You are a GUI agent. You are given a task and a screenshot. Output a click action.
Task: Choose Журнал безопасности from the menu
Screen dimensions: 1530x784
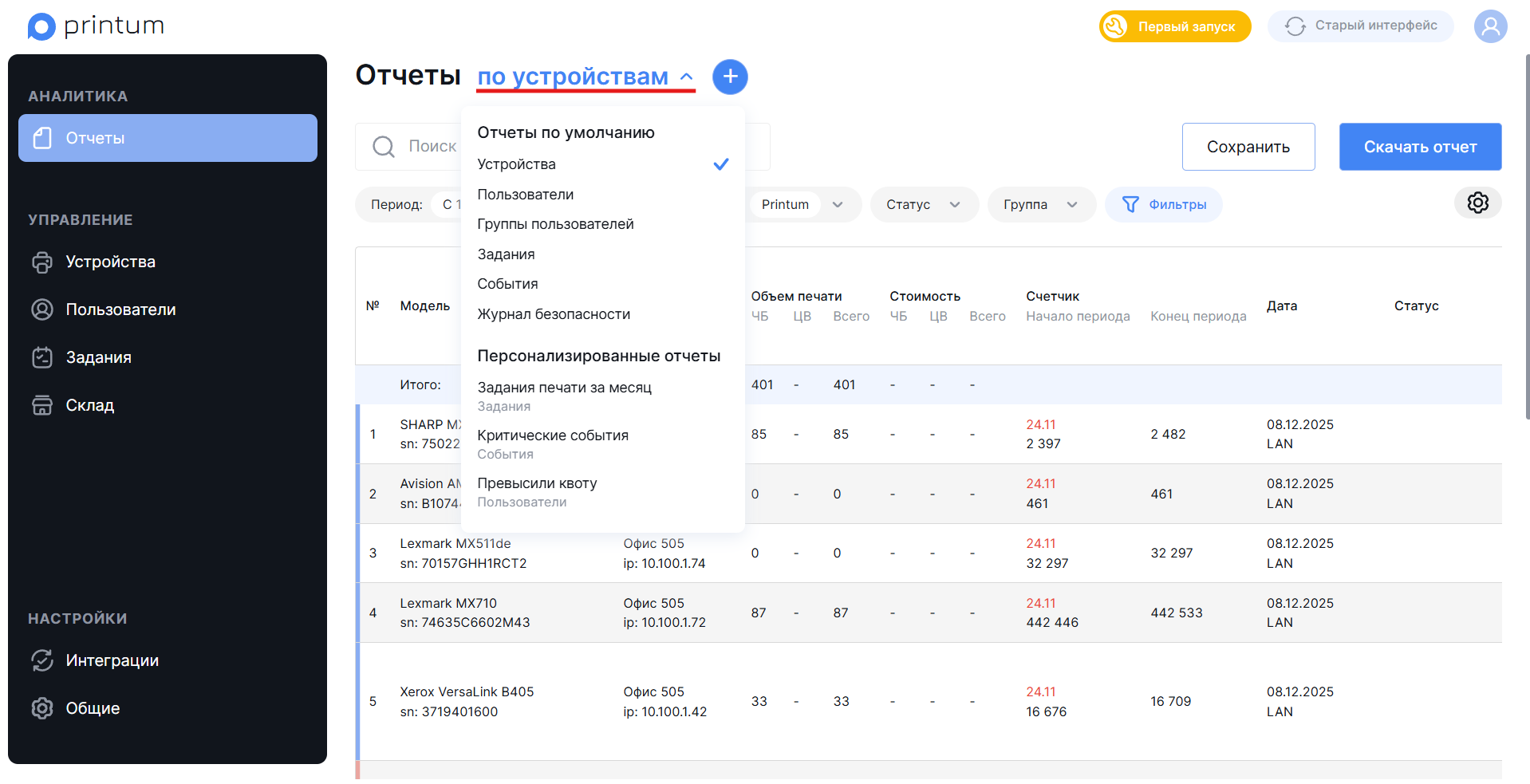click(x=554, y=314)
